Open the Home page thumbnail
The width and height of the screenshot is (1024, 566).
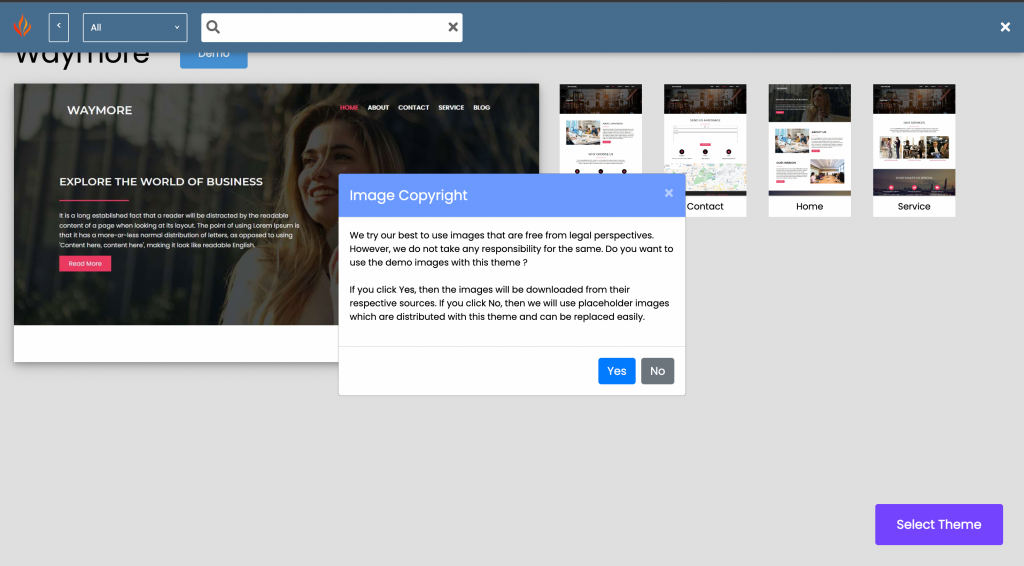coord(809,150)
